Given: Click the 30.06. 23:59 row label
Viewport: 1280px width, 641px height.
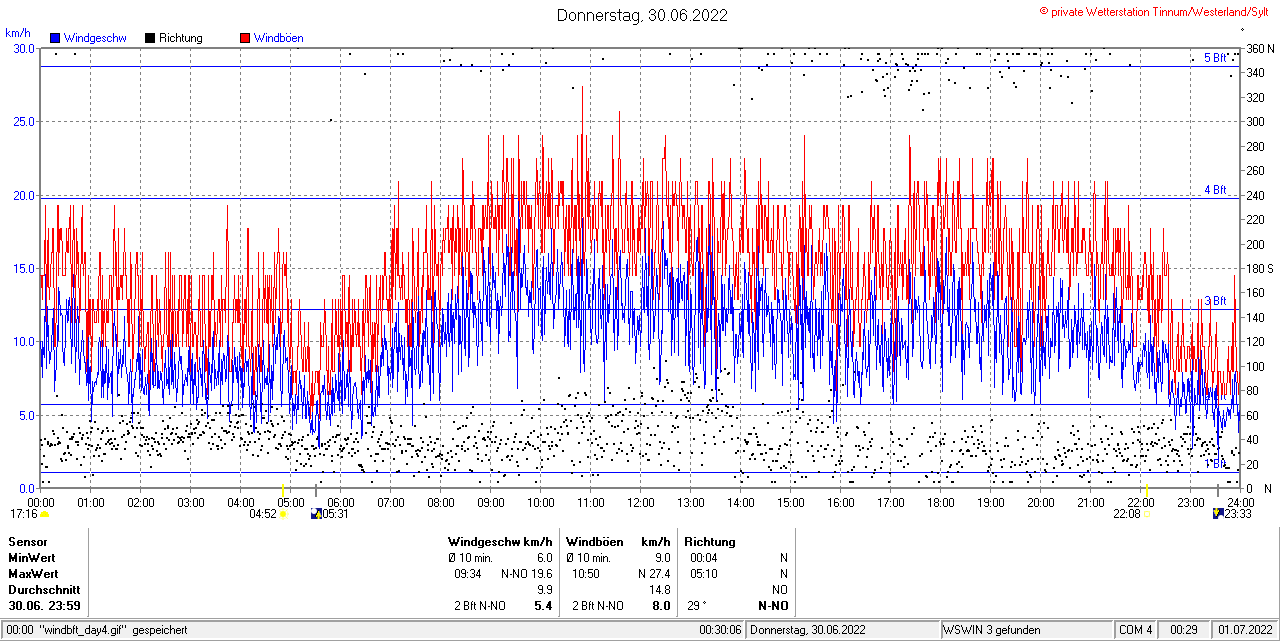Looking at the screenshot, I should pyautogui.click(x=45, y=606).
